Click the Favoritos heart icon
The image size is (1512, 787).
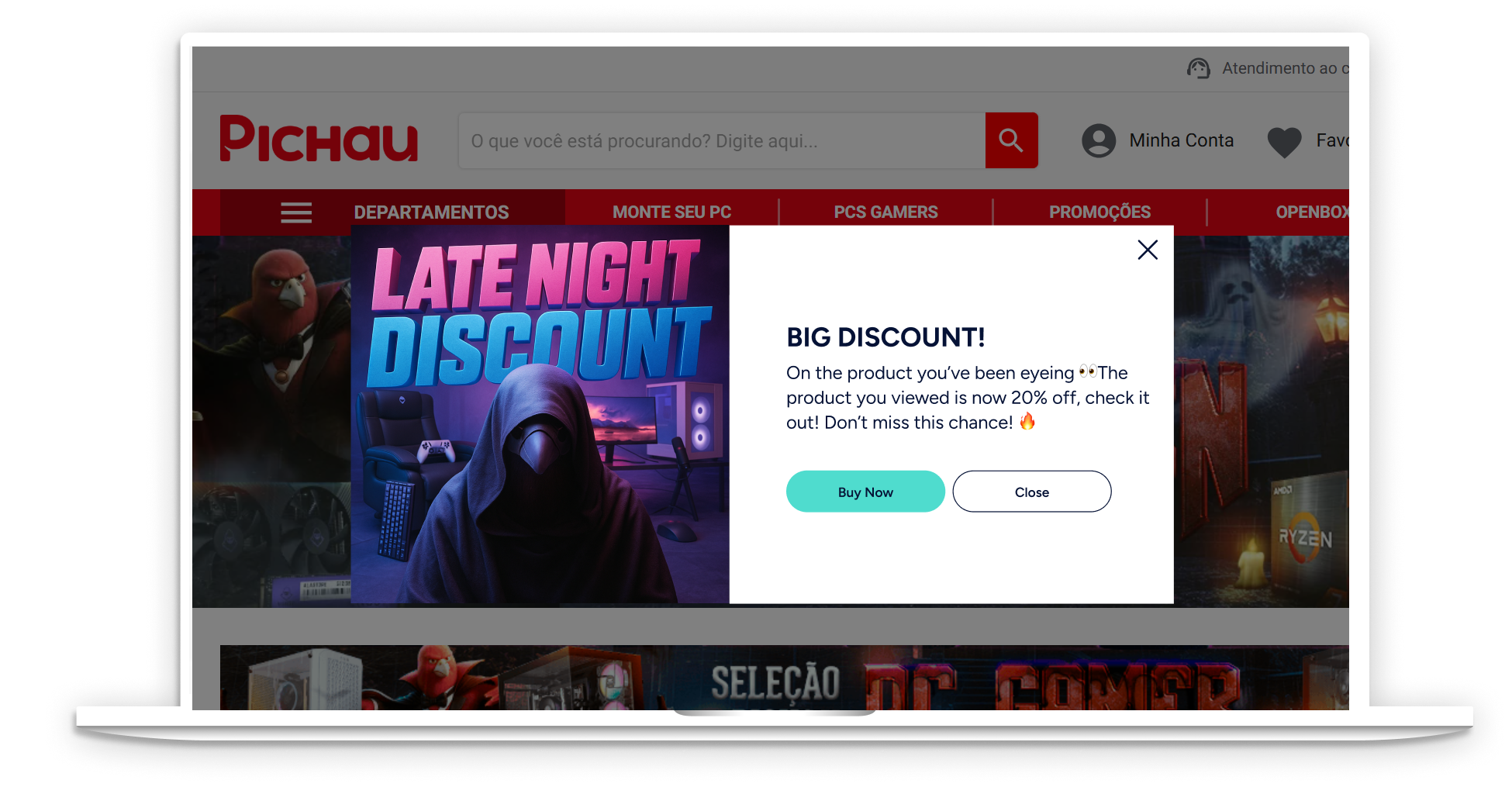point(1285,142)
